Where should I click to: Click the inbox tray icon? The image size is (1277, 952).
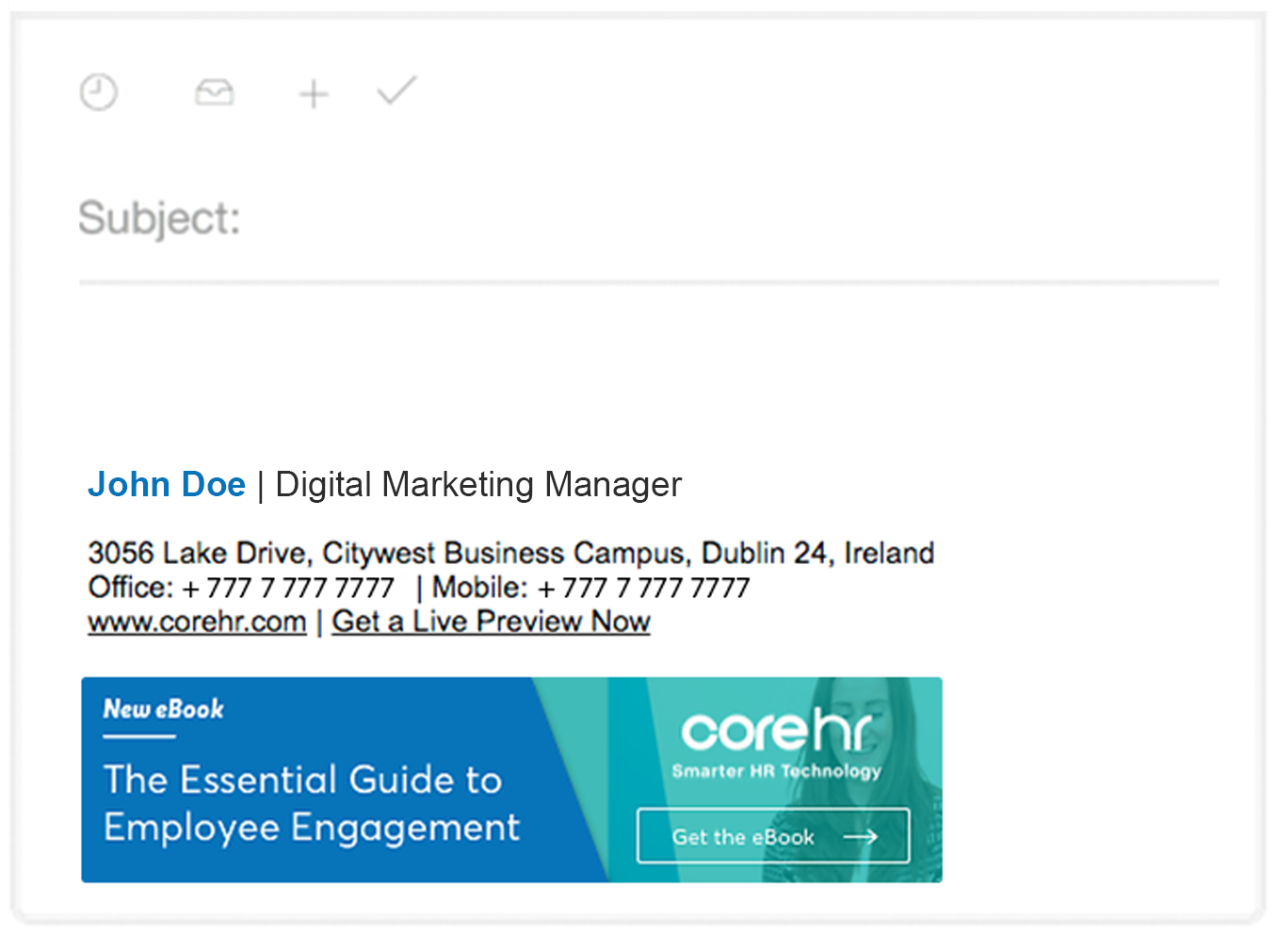[x=215, y=92]
